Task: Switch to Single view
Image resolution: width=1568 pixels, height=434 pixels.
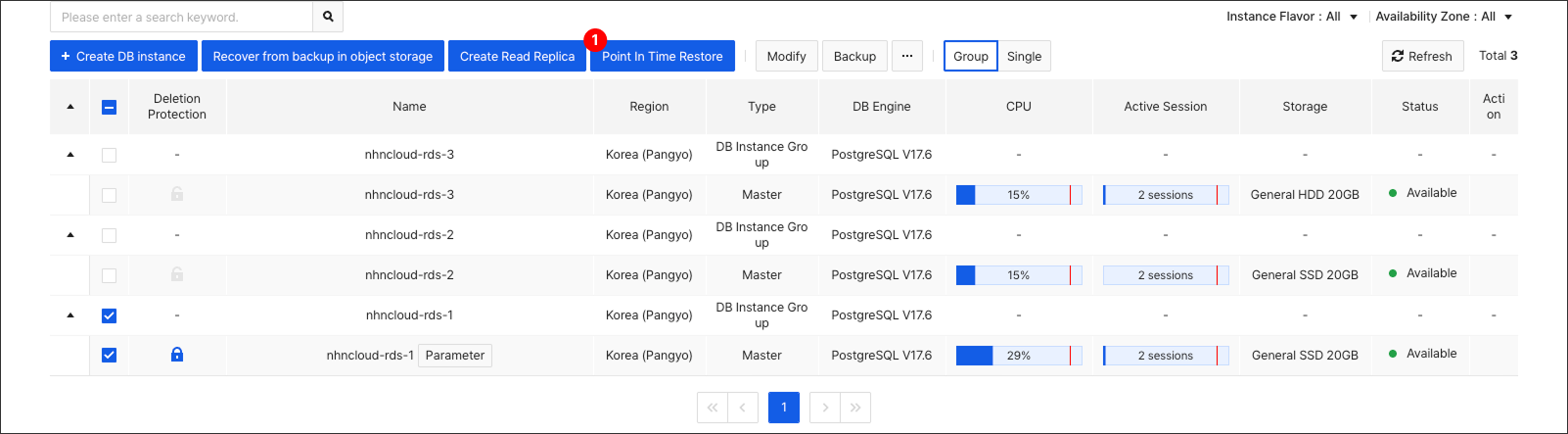Action: (1025, 56)
